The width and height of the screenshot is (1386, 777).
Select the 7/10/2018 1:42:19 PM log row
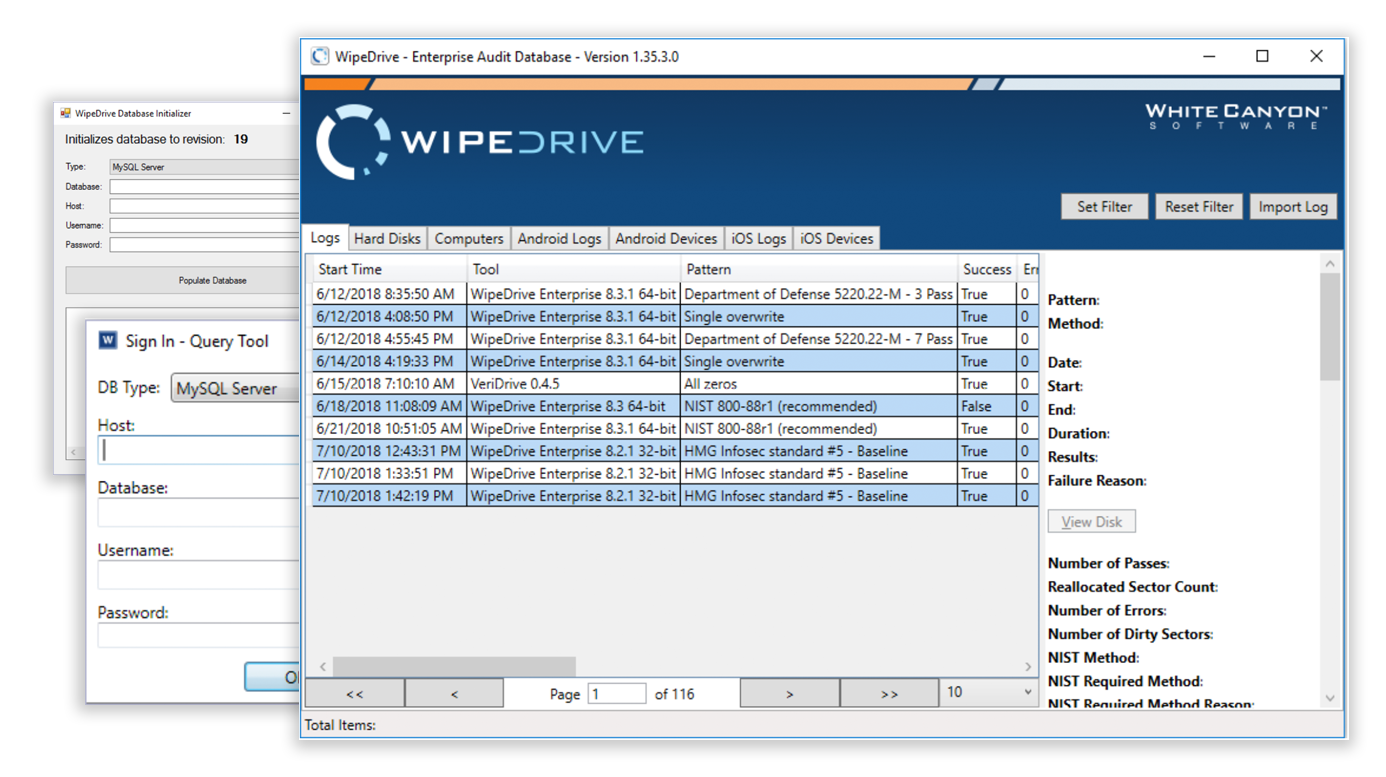click(675, 496)
